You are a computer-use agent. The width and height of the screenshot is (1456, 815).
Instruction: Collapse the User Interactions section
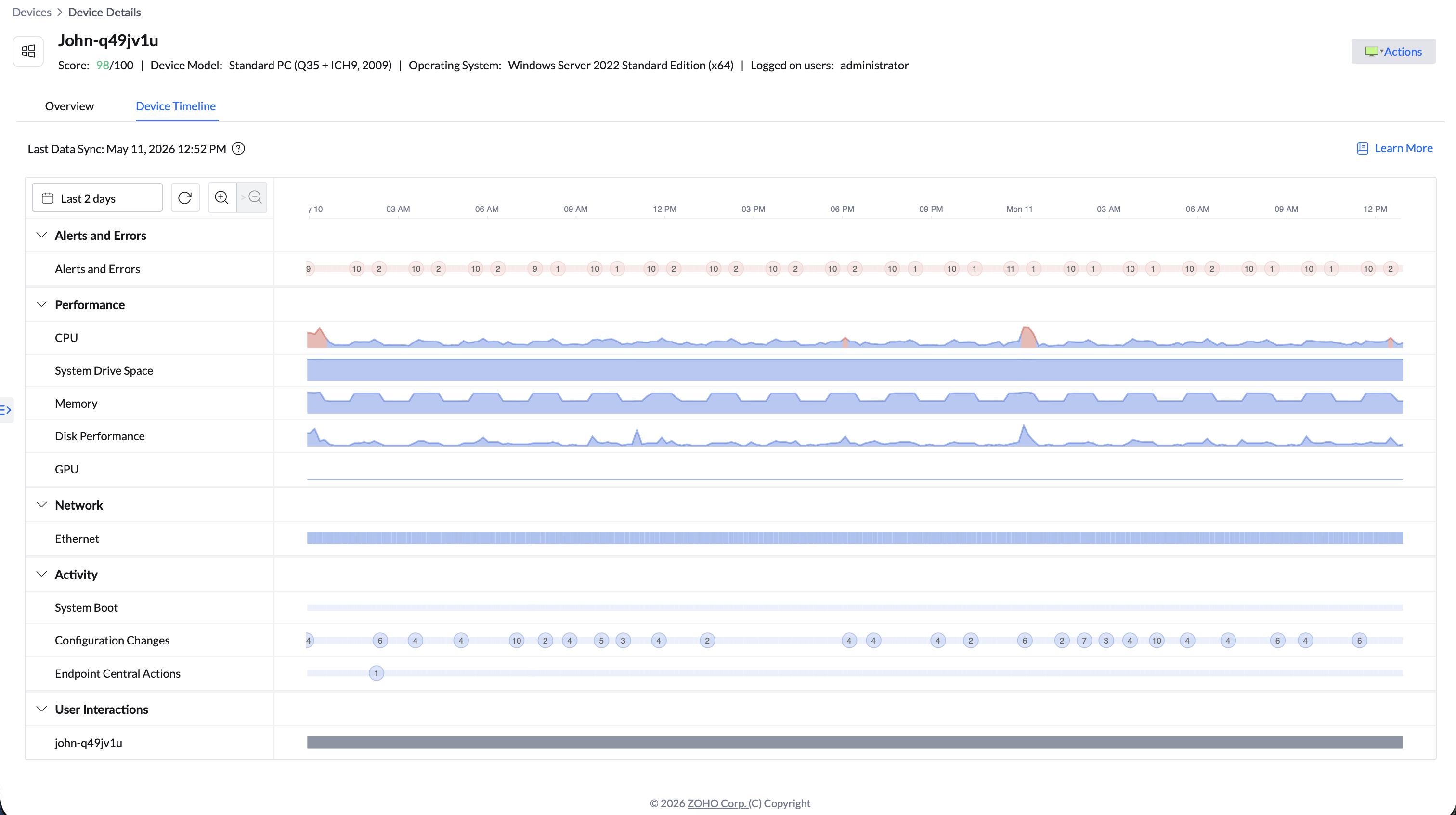click(41, 709)
